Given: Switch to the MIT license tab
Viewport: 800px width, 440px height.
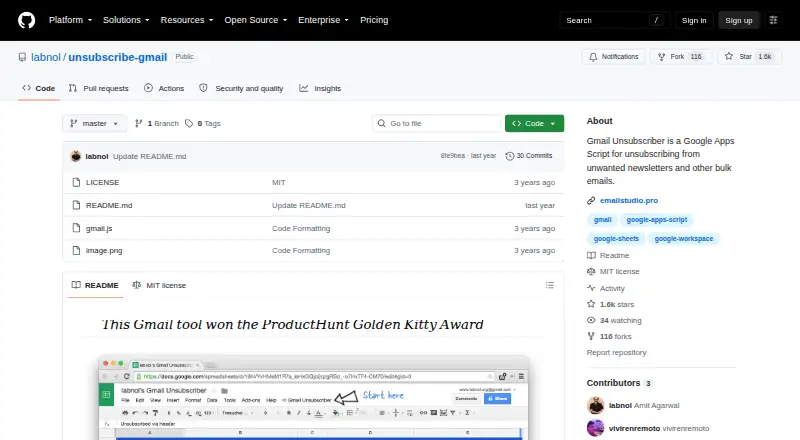Looking at the screenshot, I should (x=159, y=285).
